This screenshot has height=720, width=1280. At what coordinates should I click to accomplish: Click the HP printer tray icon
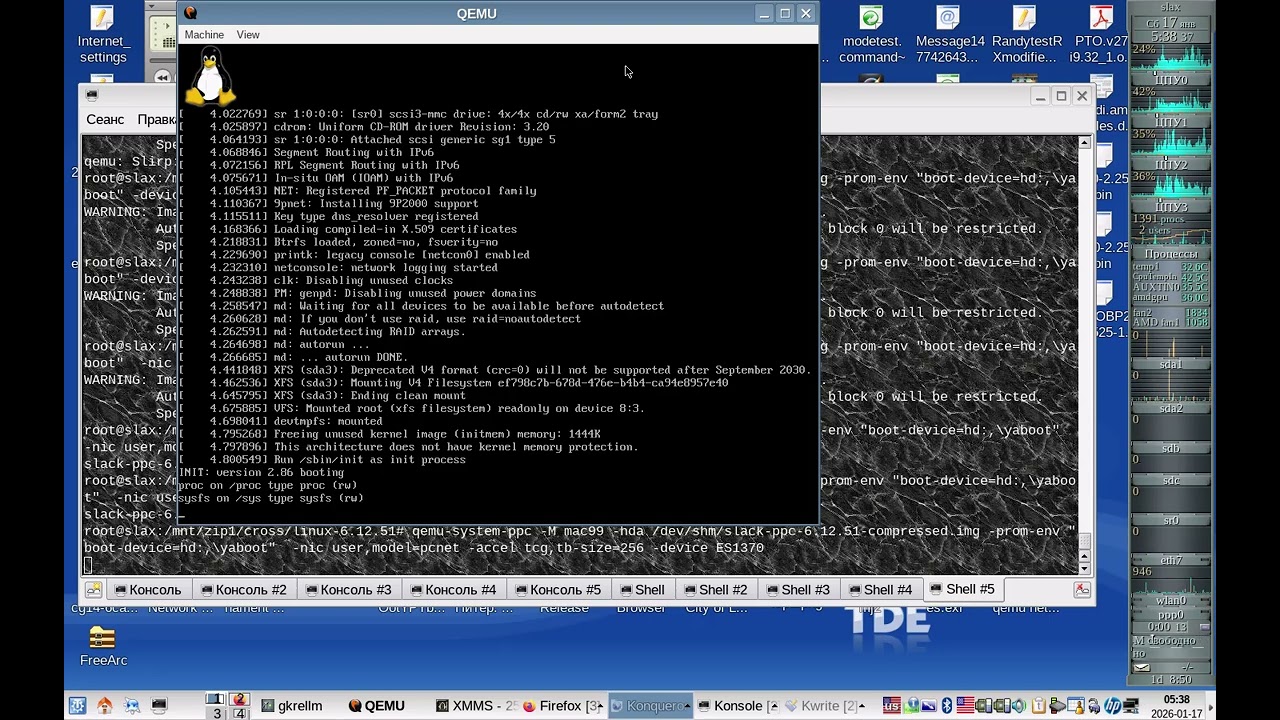click(1113, 706)
